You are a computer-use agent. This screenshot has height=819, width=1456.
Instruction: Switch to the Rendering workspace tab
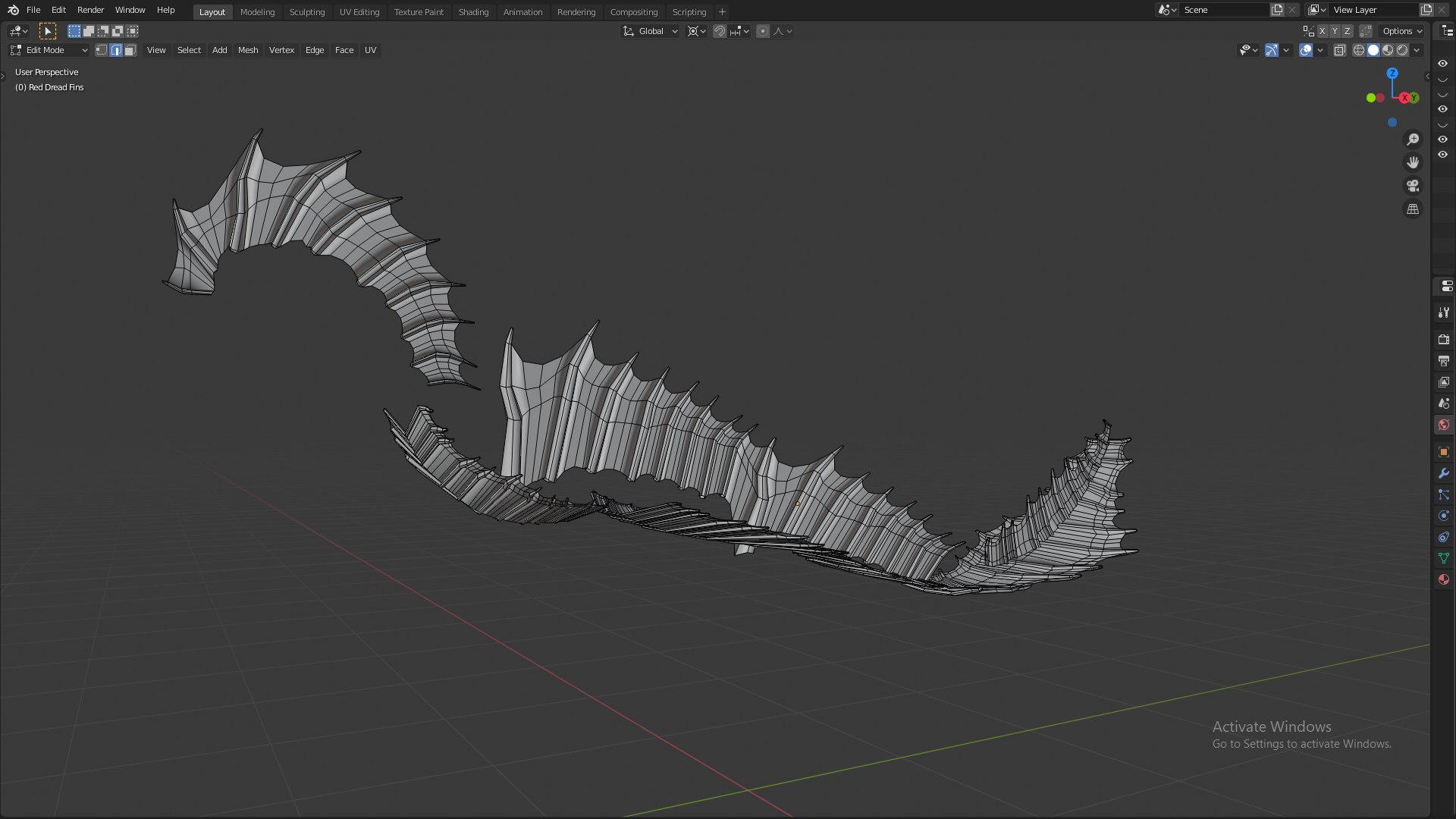[x=576, y=12]
